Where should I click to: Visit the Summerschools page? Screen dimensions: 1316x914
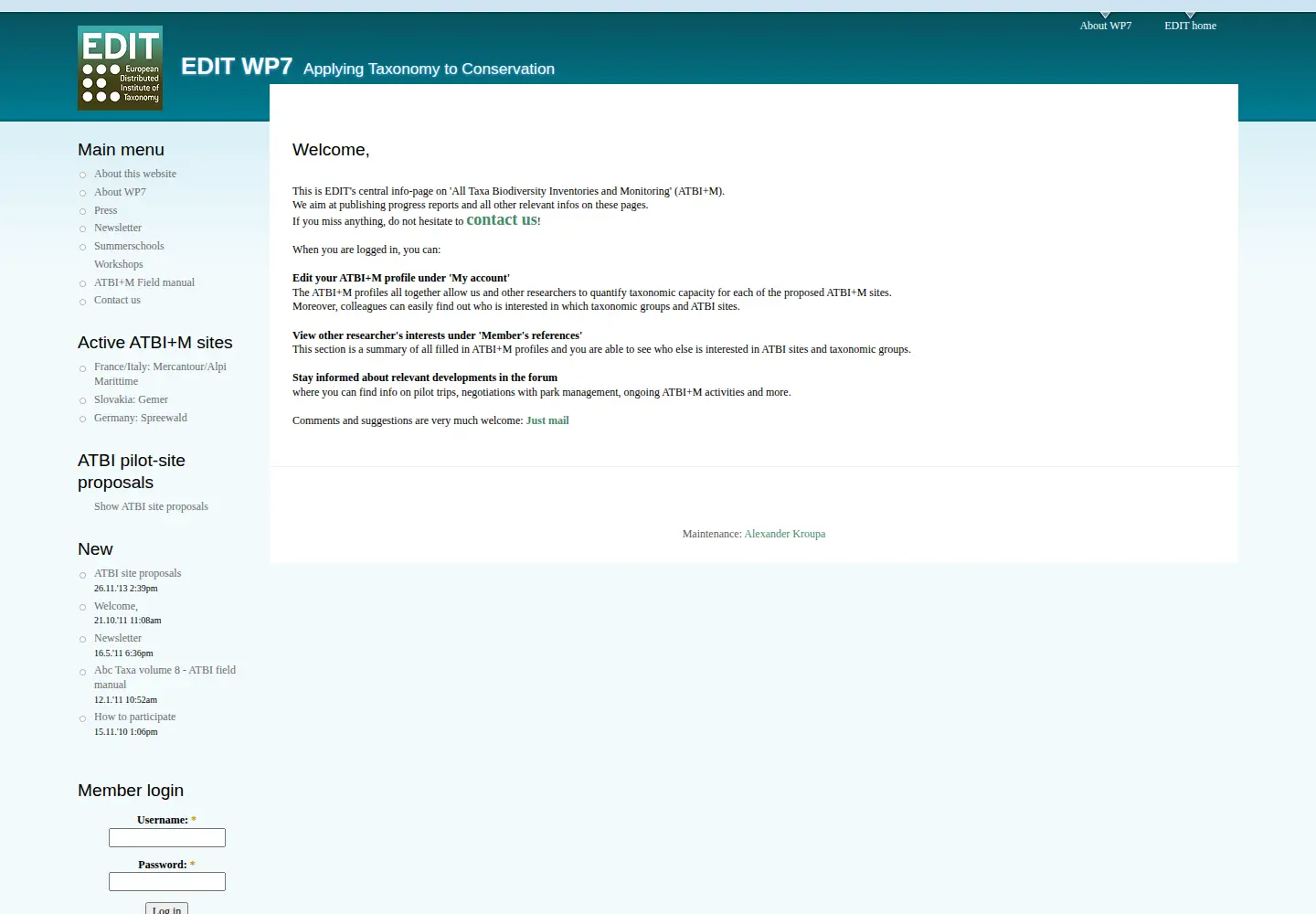[129, 246]
